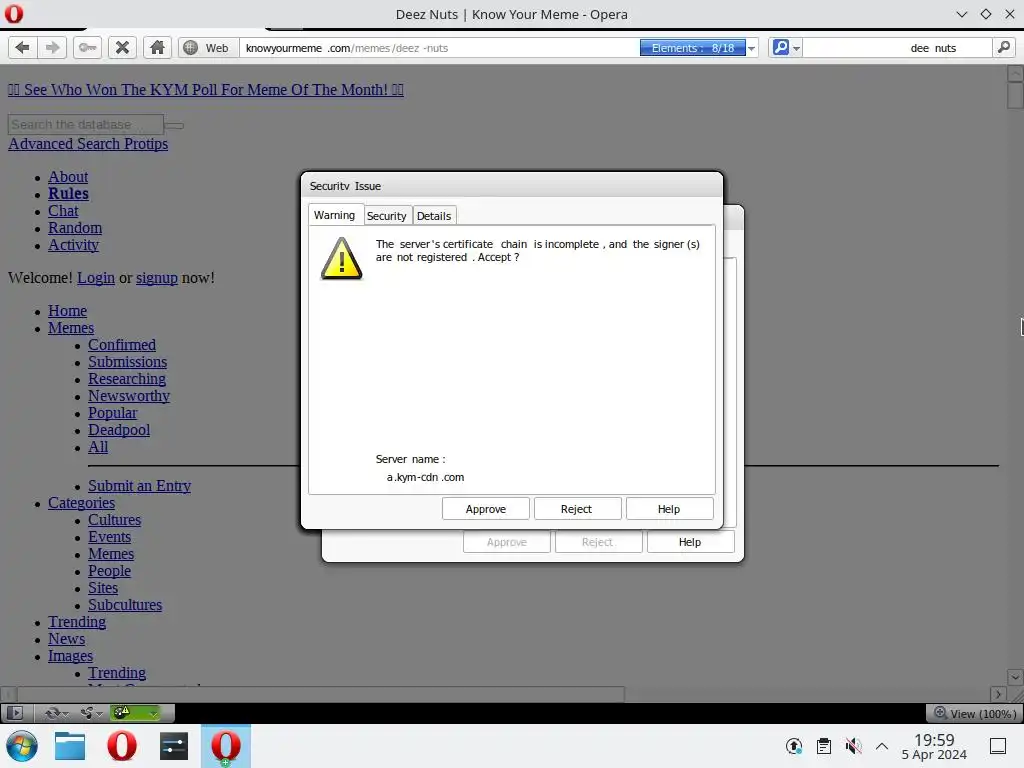Open the system settings taskbar icon
The width and height of the screenshot is (1024, 768).
174,746
